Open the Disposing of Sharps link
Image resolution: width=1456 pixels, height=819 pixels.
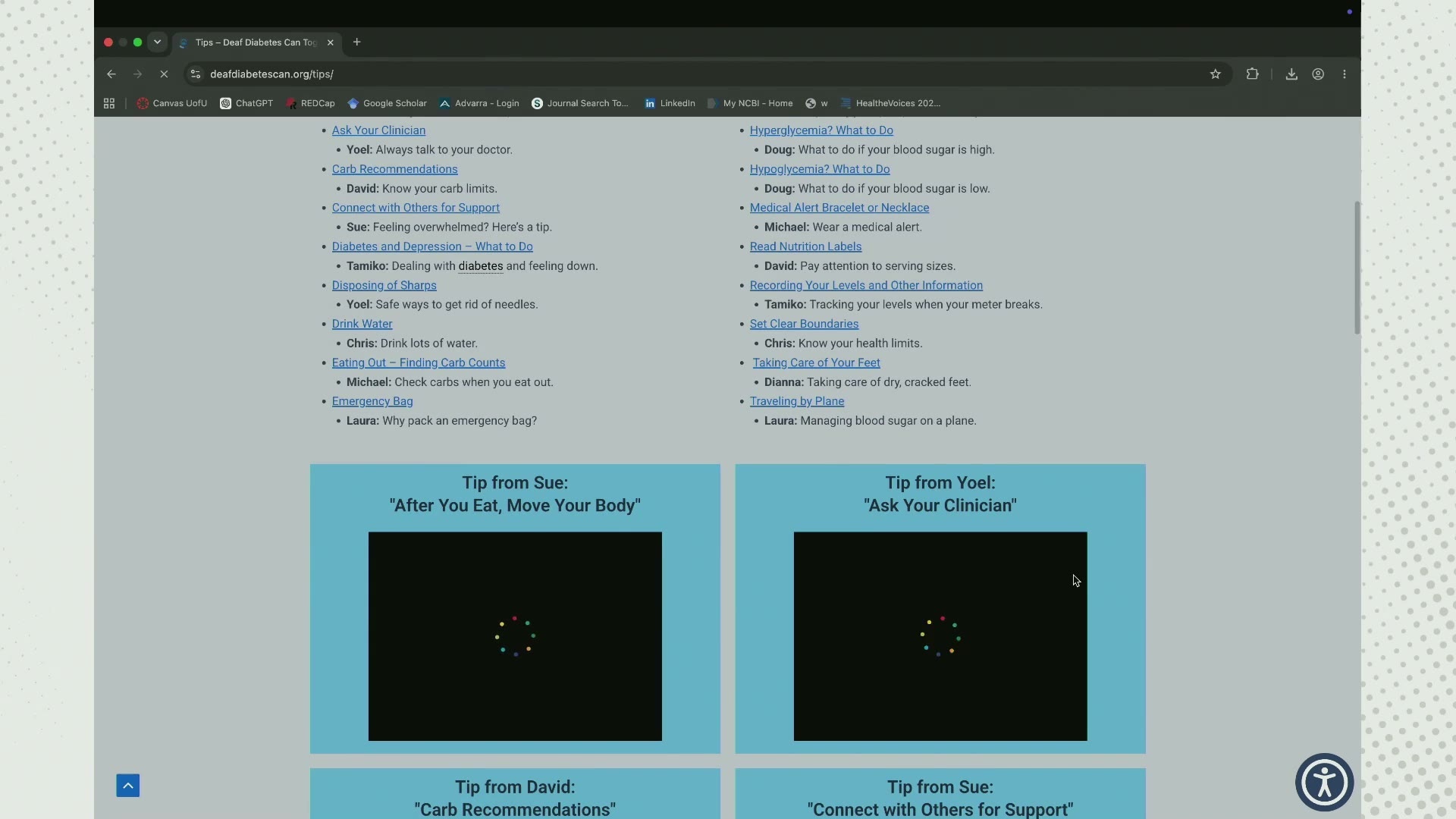click(384, 285)
